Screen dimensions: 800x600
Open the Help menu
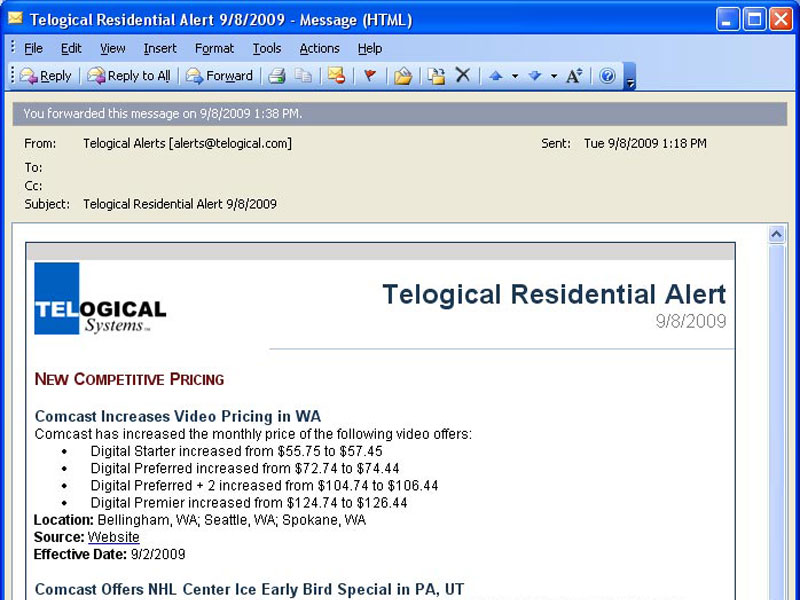pyautogui.click(x=370, y=48)
